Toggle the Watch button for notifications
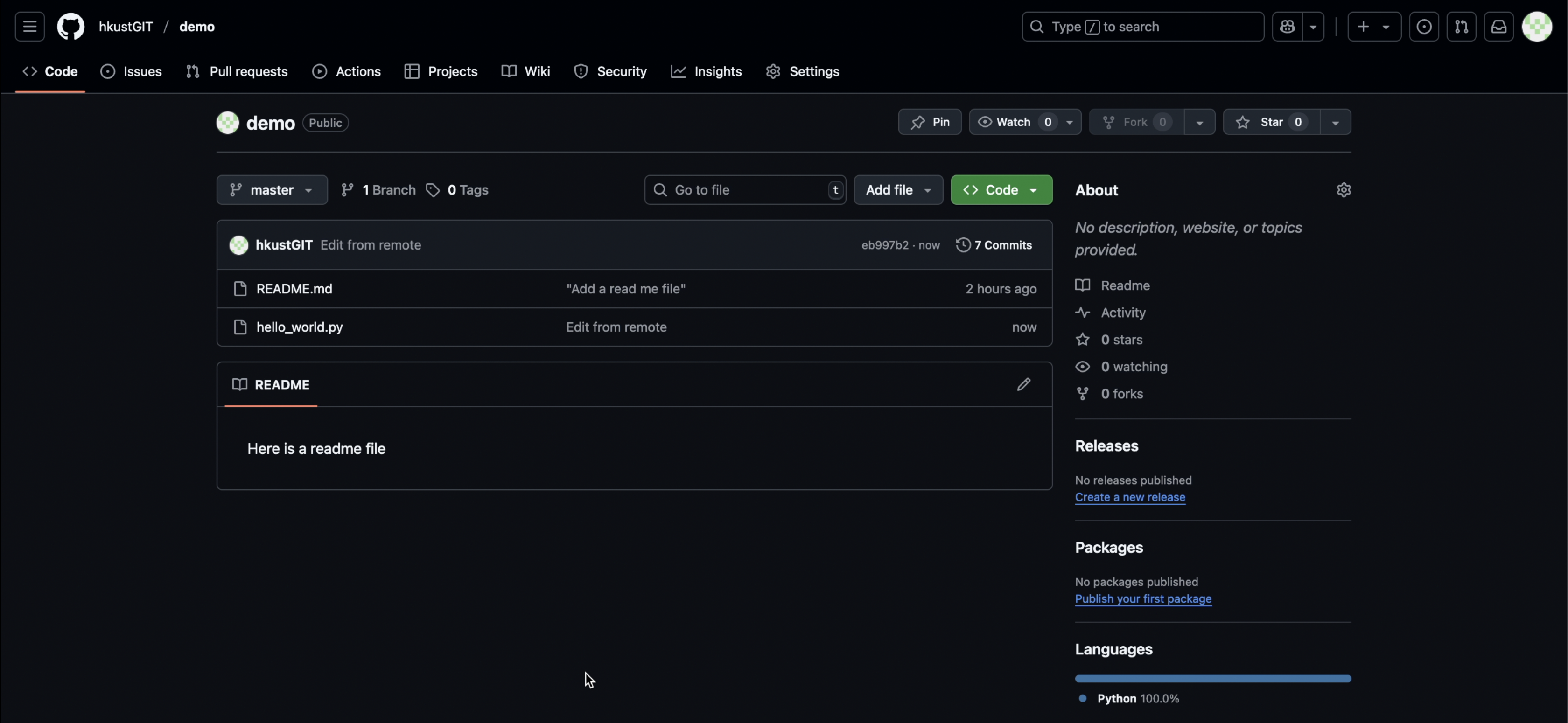1568x723 pixels. [1014, 122]
